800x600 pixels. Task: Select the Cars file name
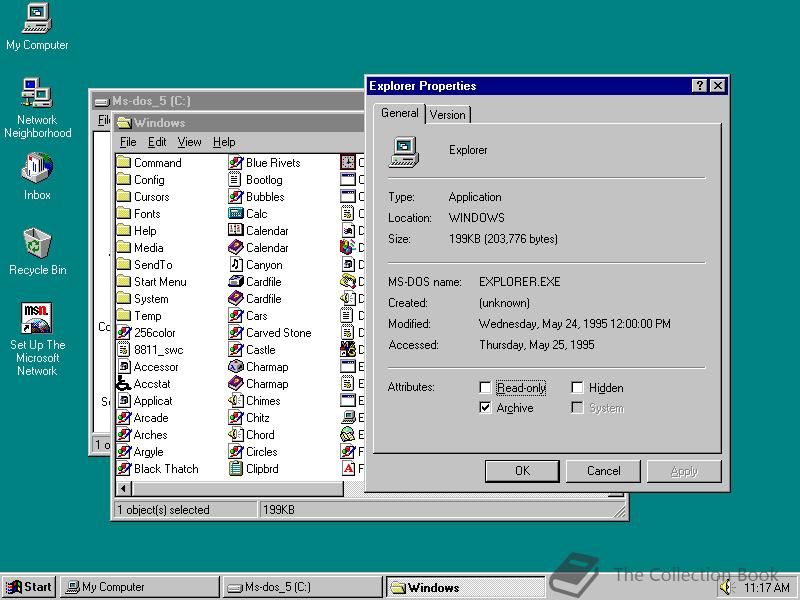pyautogui.click(x=257, y=316)
